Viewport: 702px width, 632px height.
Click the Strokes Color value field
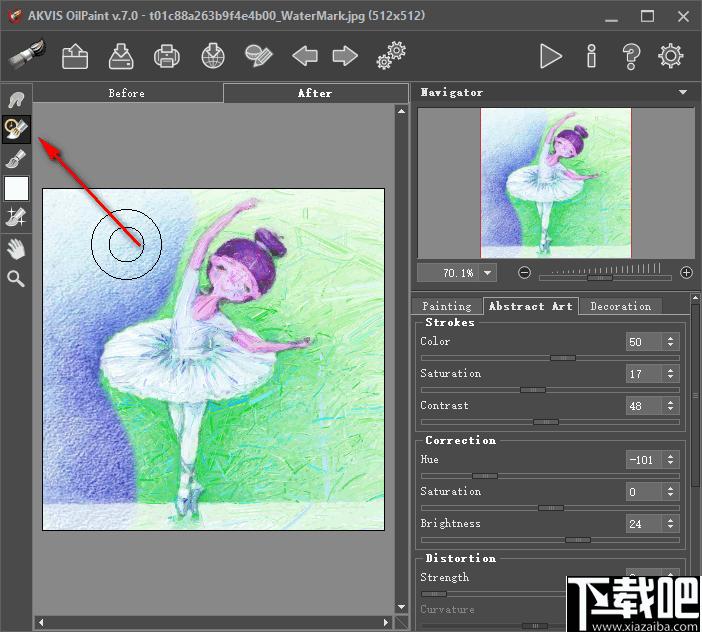click(x=643, y=342)
